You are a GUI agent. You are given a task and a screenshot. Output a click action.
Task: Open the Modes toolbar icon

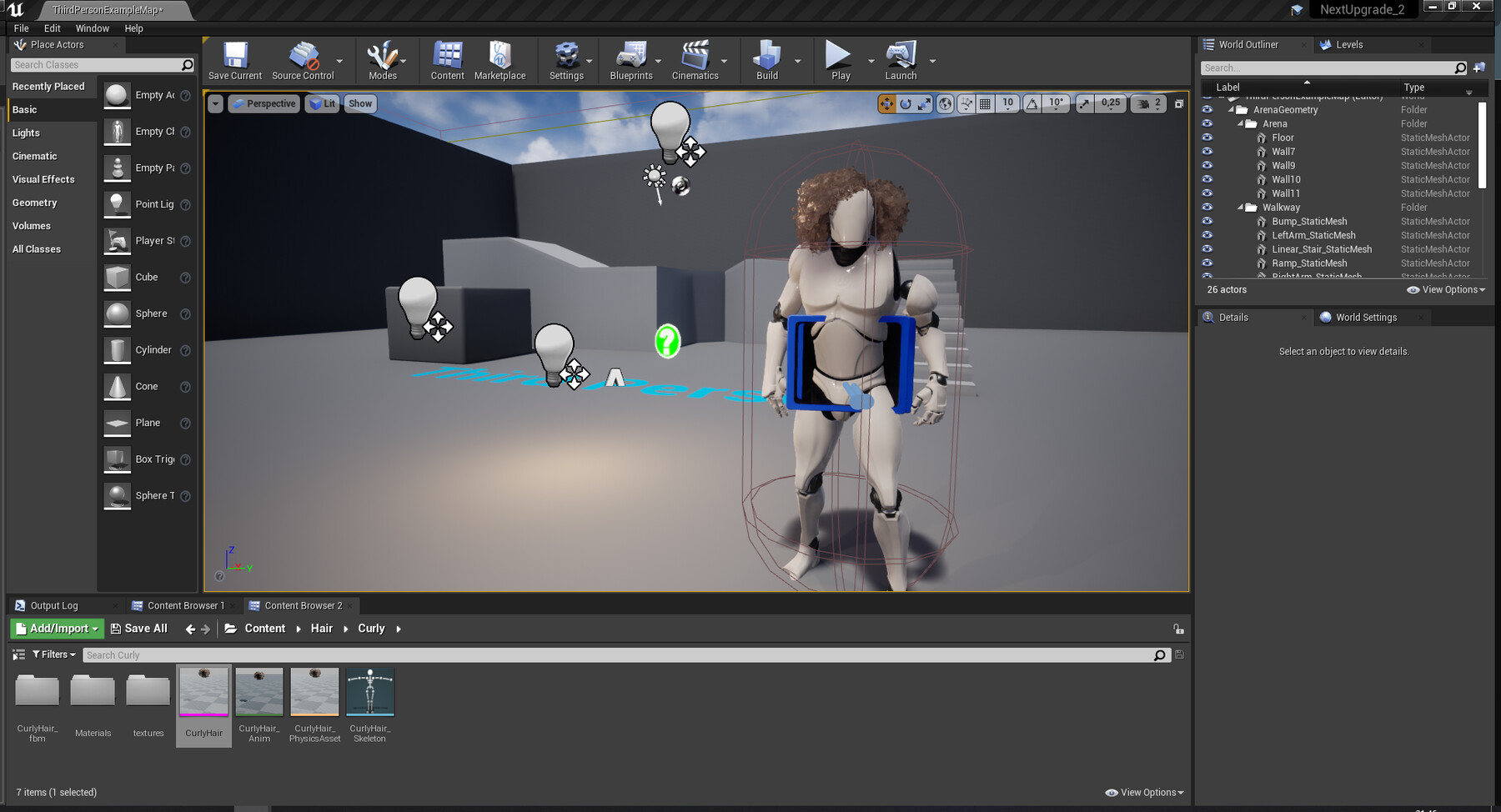tap(383, 60)
